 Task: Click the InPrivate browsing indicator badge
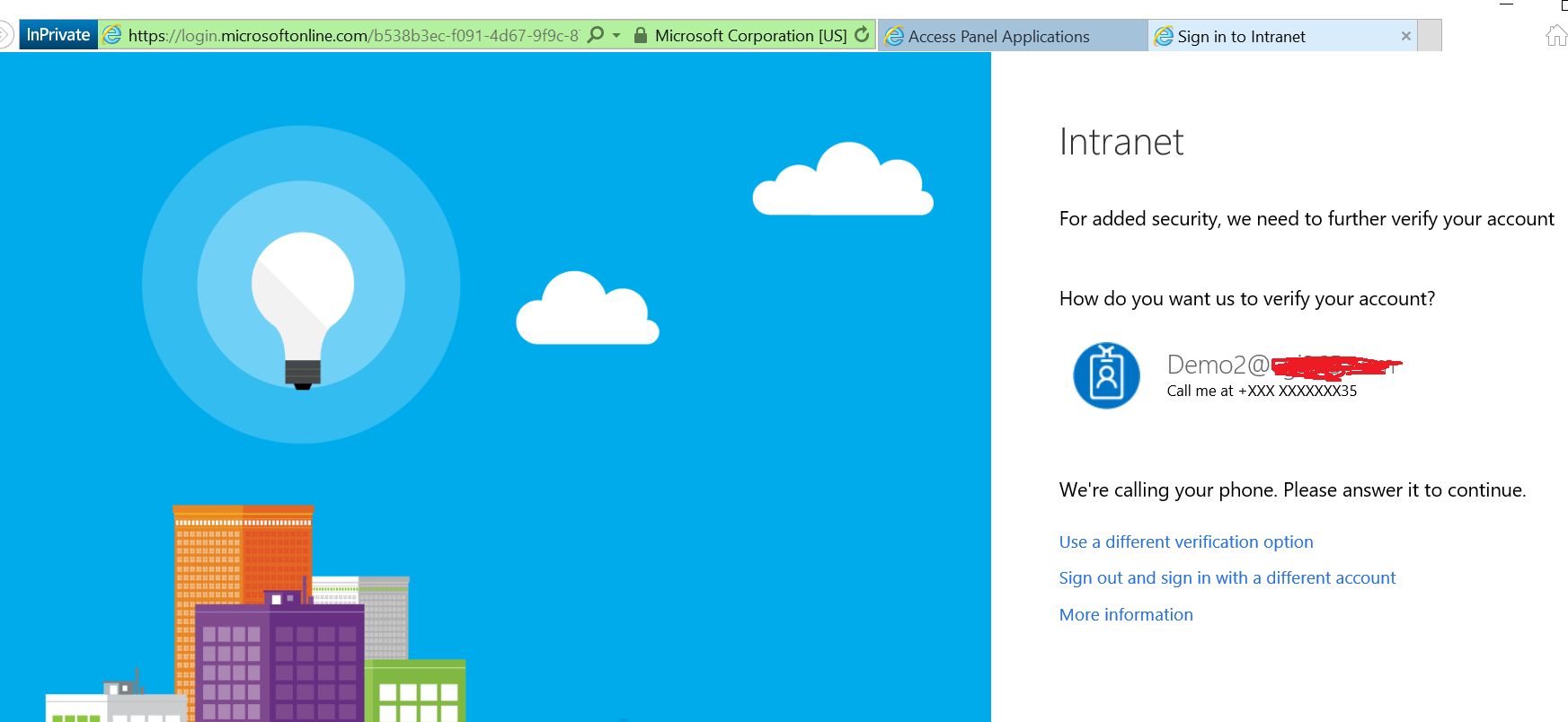[x=58, y=35]
